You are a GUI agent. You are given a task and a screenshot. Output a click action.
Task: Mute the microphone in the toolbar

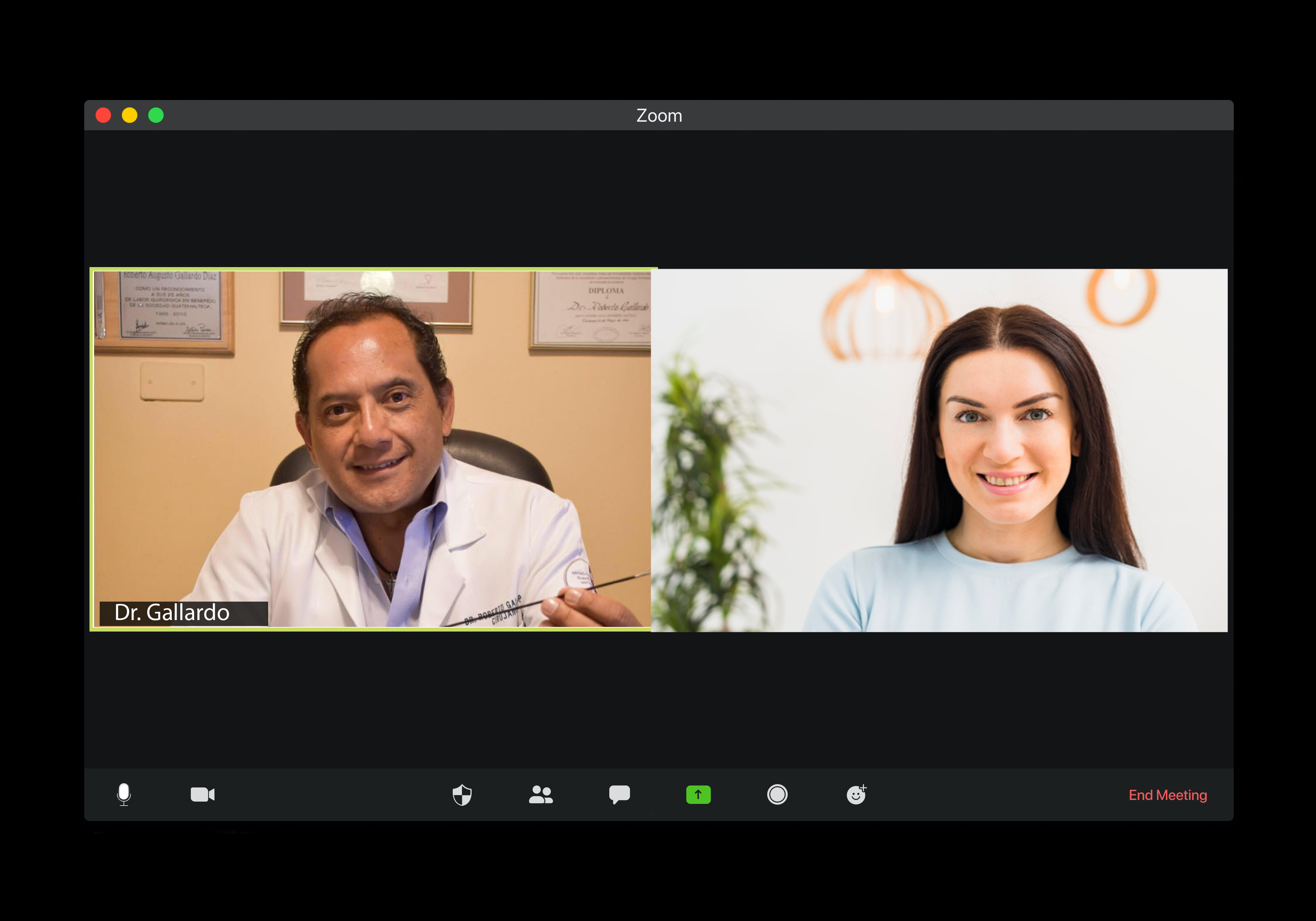point(124,794)
